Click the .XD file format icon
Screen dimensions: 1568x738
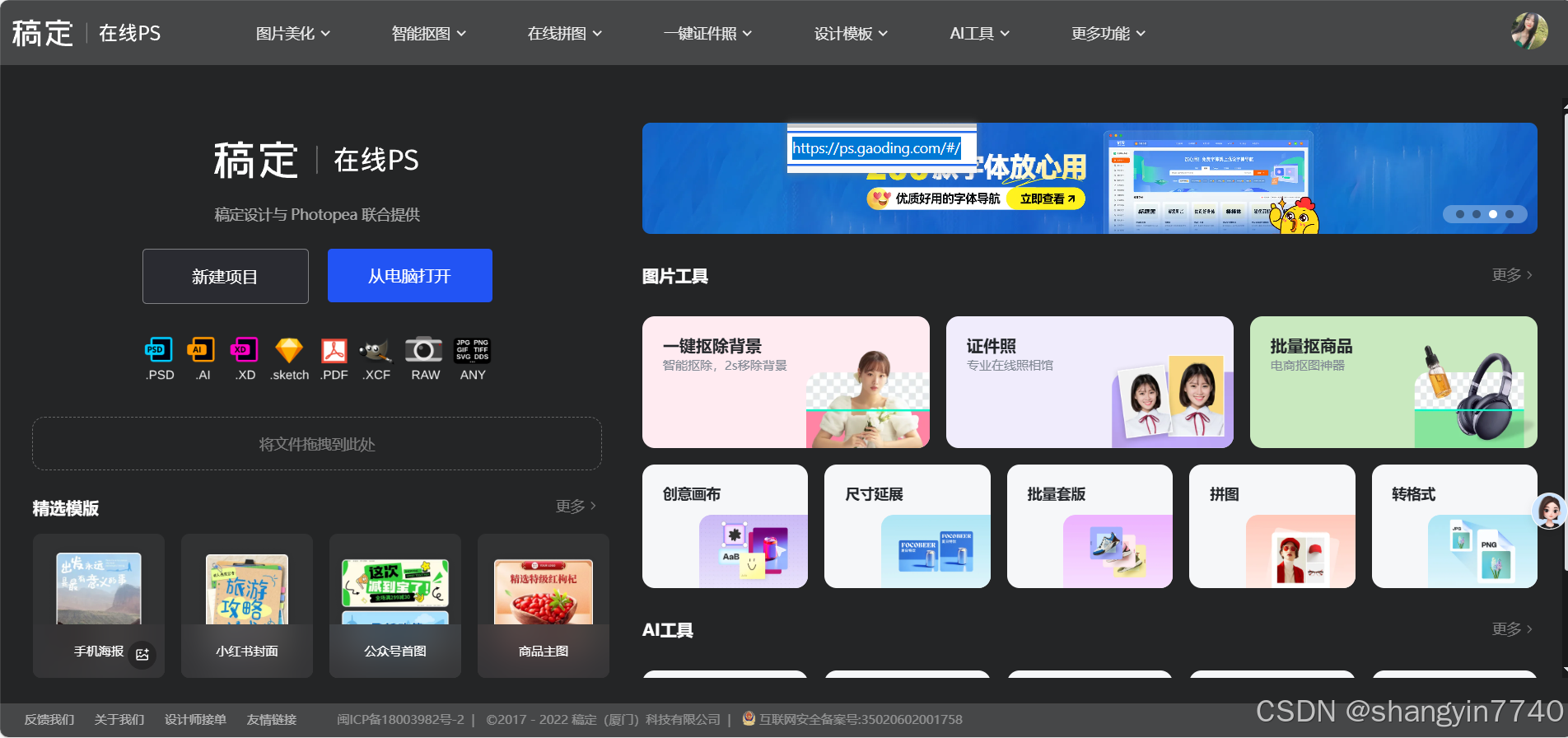coord(245,350)
